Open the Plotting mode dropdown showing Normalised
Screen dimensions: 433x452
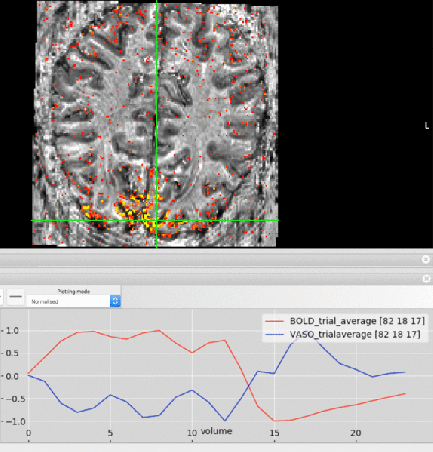(x=74, y=301)
